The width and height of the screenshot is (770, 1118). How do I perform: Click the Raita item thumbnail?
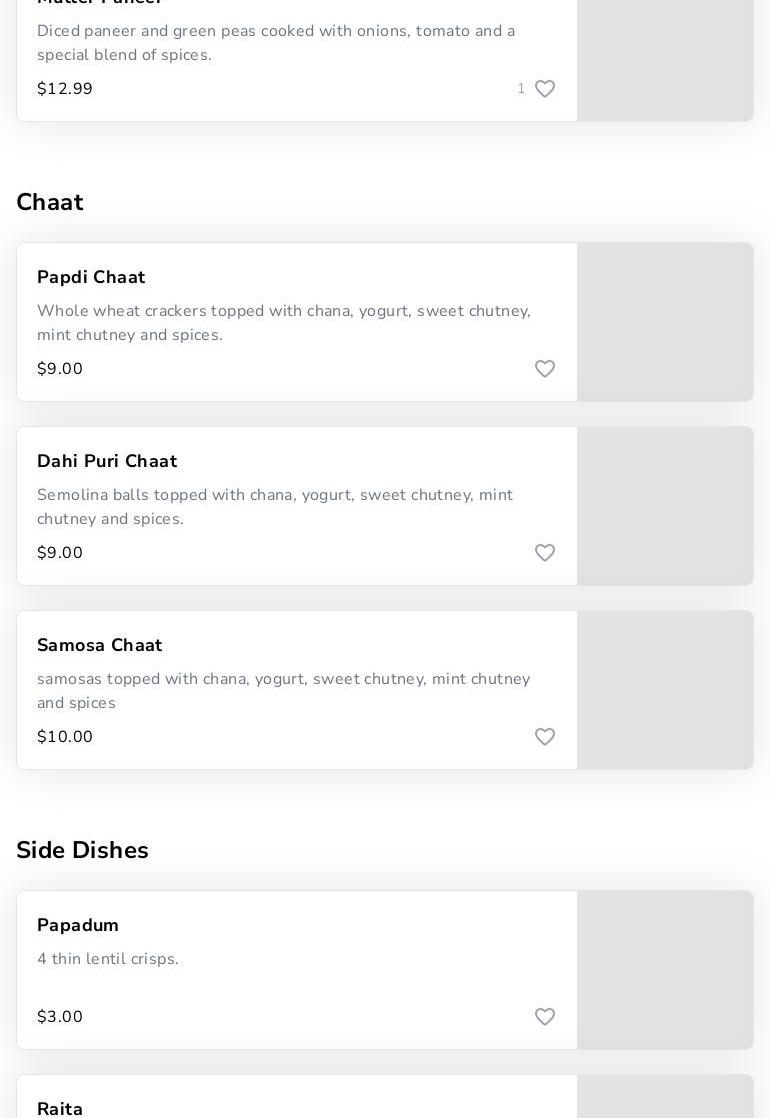(x=665, y=1097)
